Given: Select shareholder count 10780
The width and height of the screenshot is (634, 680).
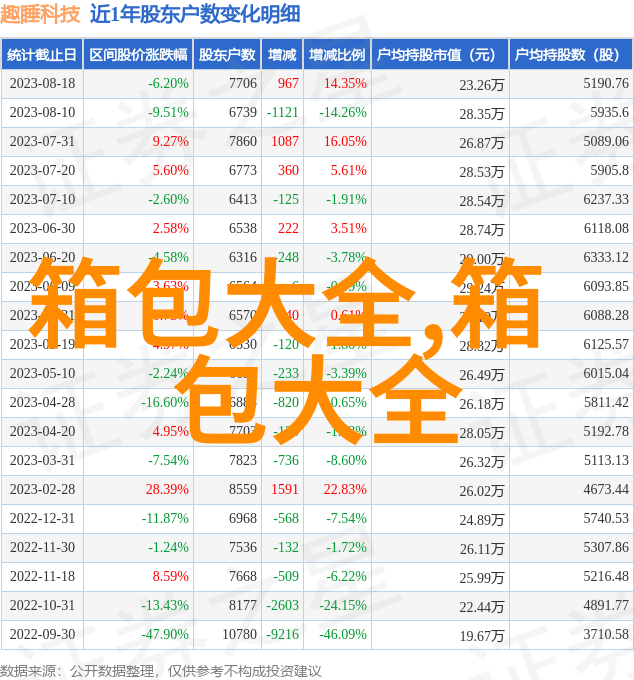Looking at the screenshot, I should [239, 635].
